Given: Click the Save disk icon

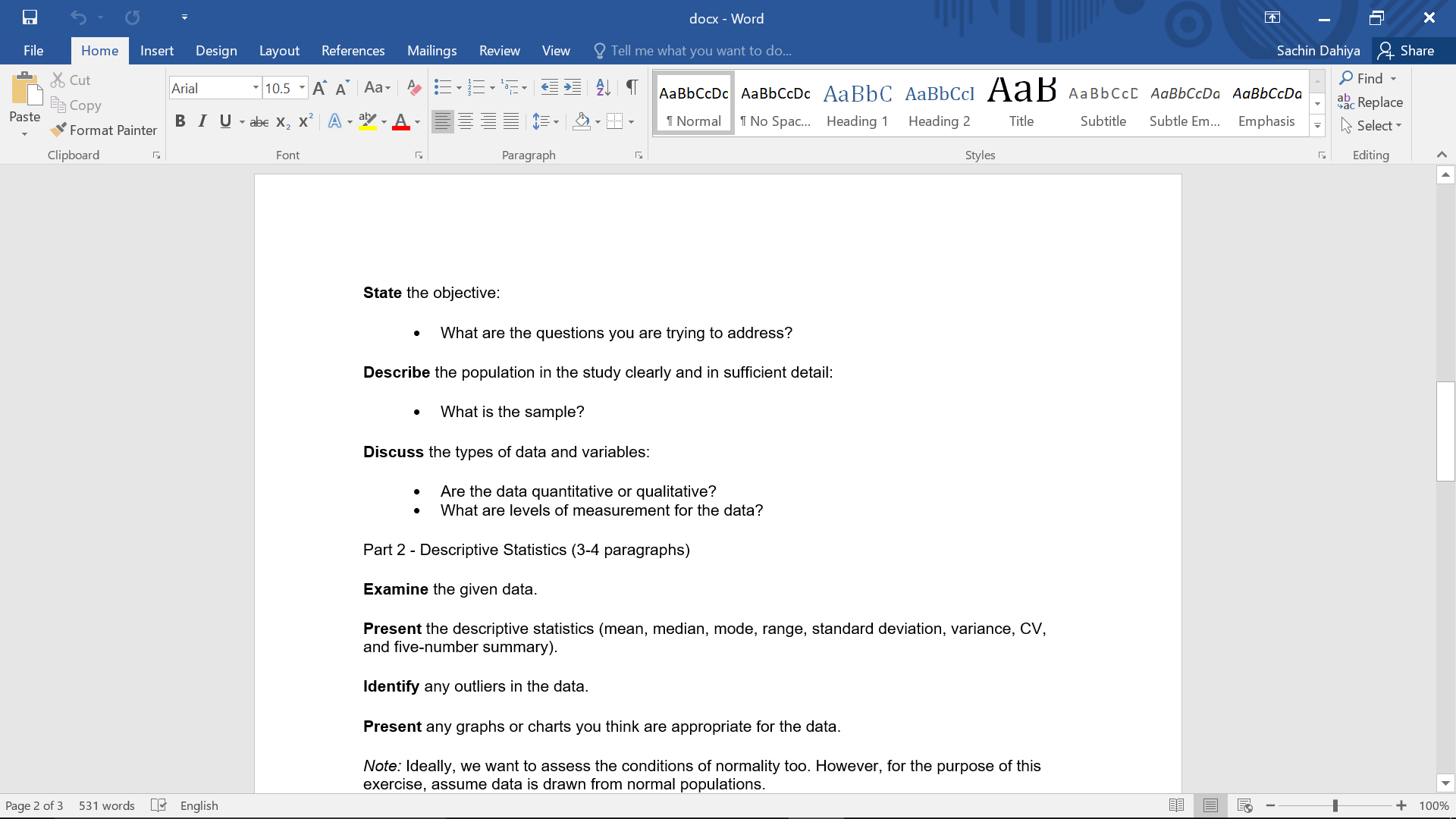Looking at the screenshot, I should pyautogui.click(x=30, y=17).
